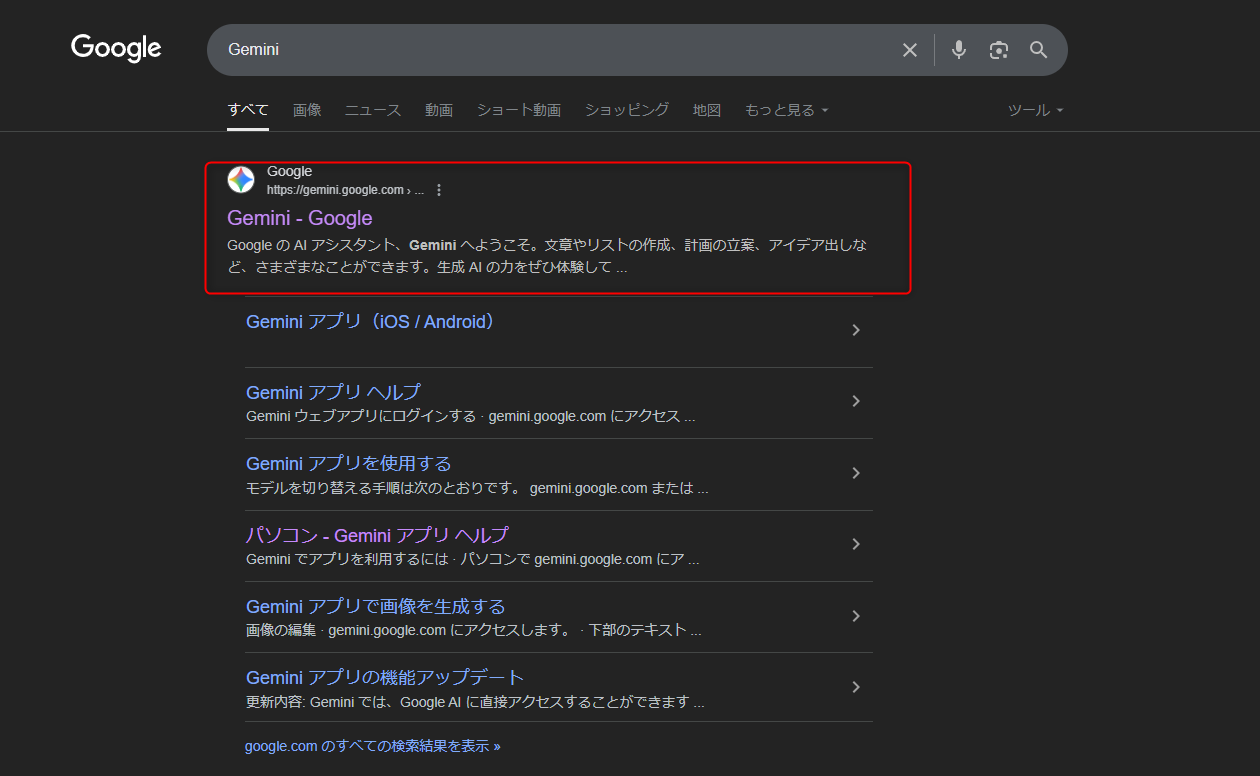Image resolution: width=1260 pixels, height=776 pixels.
Task: Click the Gemini favicon on the top result
Action: click(240, 179)
